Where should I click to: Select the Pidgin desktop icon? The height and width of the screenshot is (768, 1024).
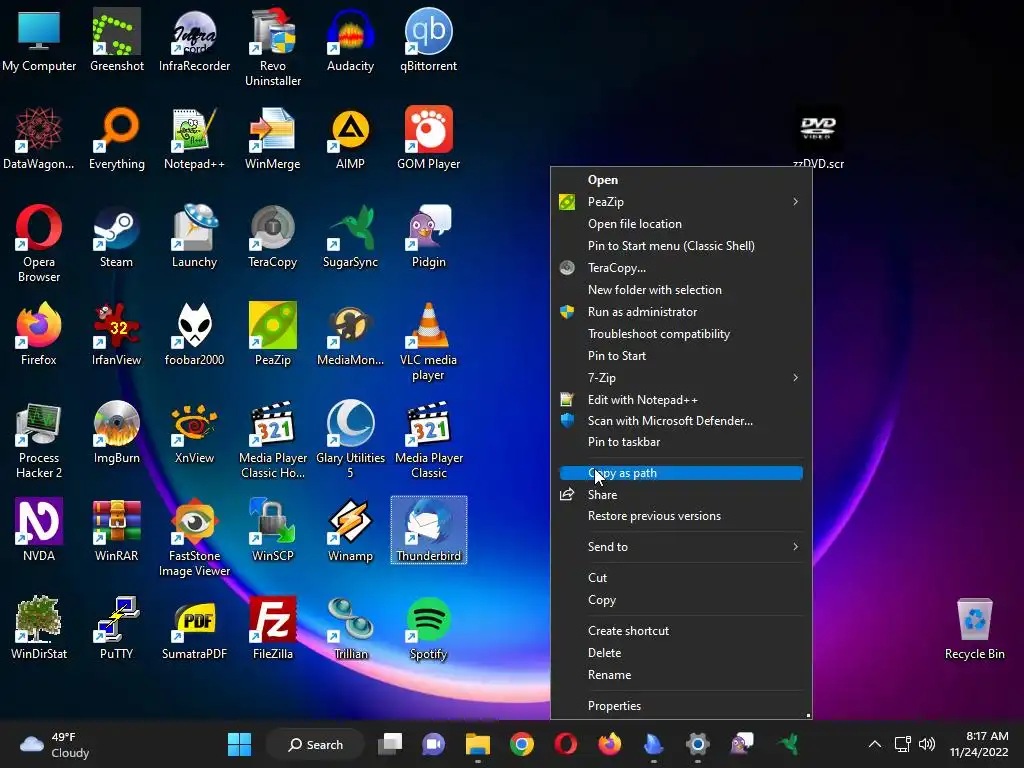428,236
